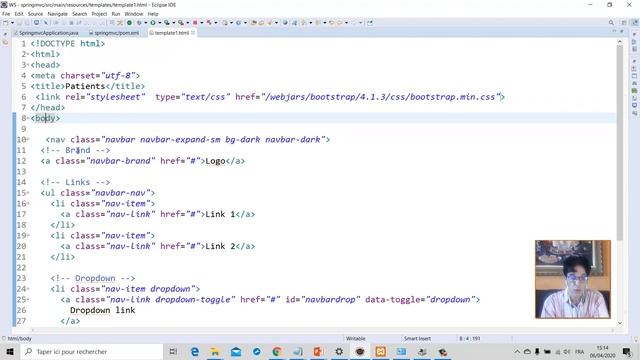Click the volume icon in system tray

(x=567, y=351)
